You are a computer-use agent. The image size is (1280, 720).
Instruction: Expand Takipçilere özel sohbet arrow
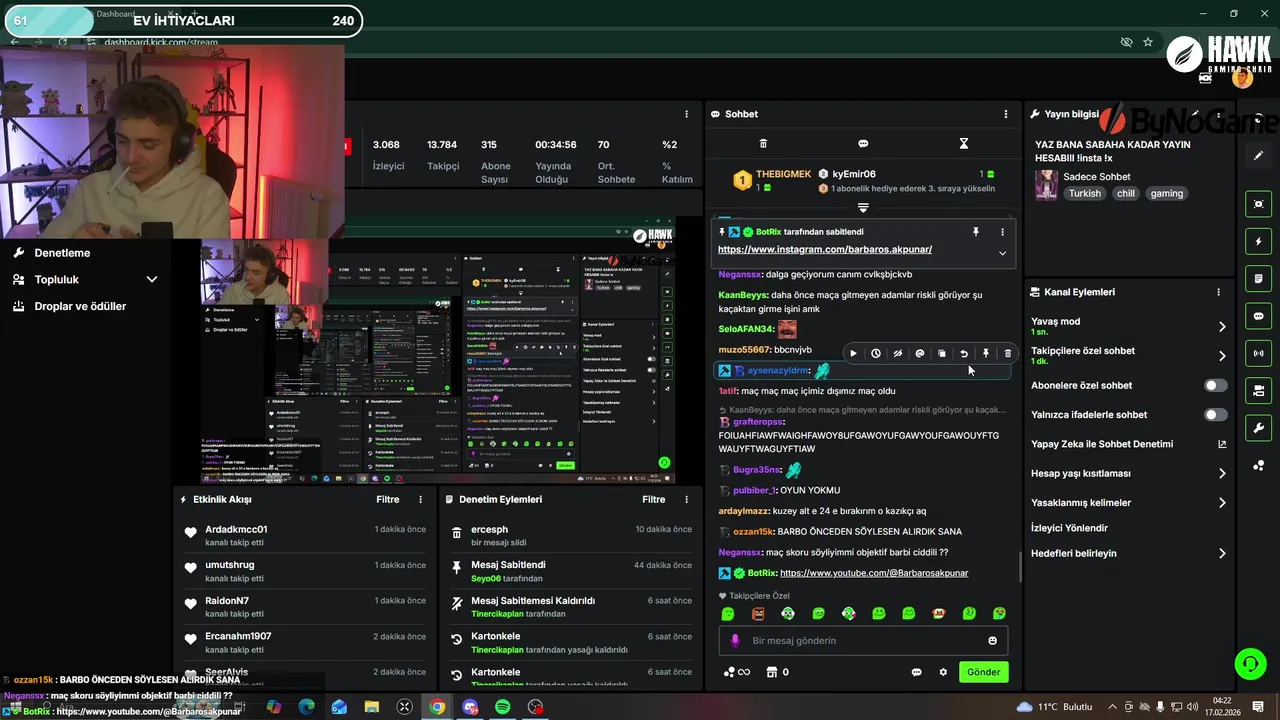pos(1222,355)
